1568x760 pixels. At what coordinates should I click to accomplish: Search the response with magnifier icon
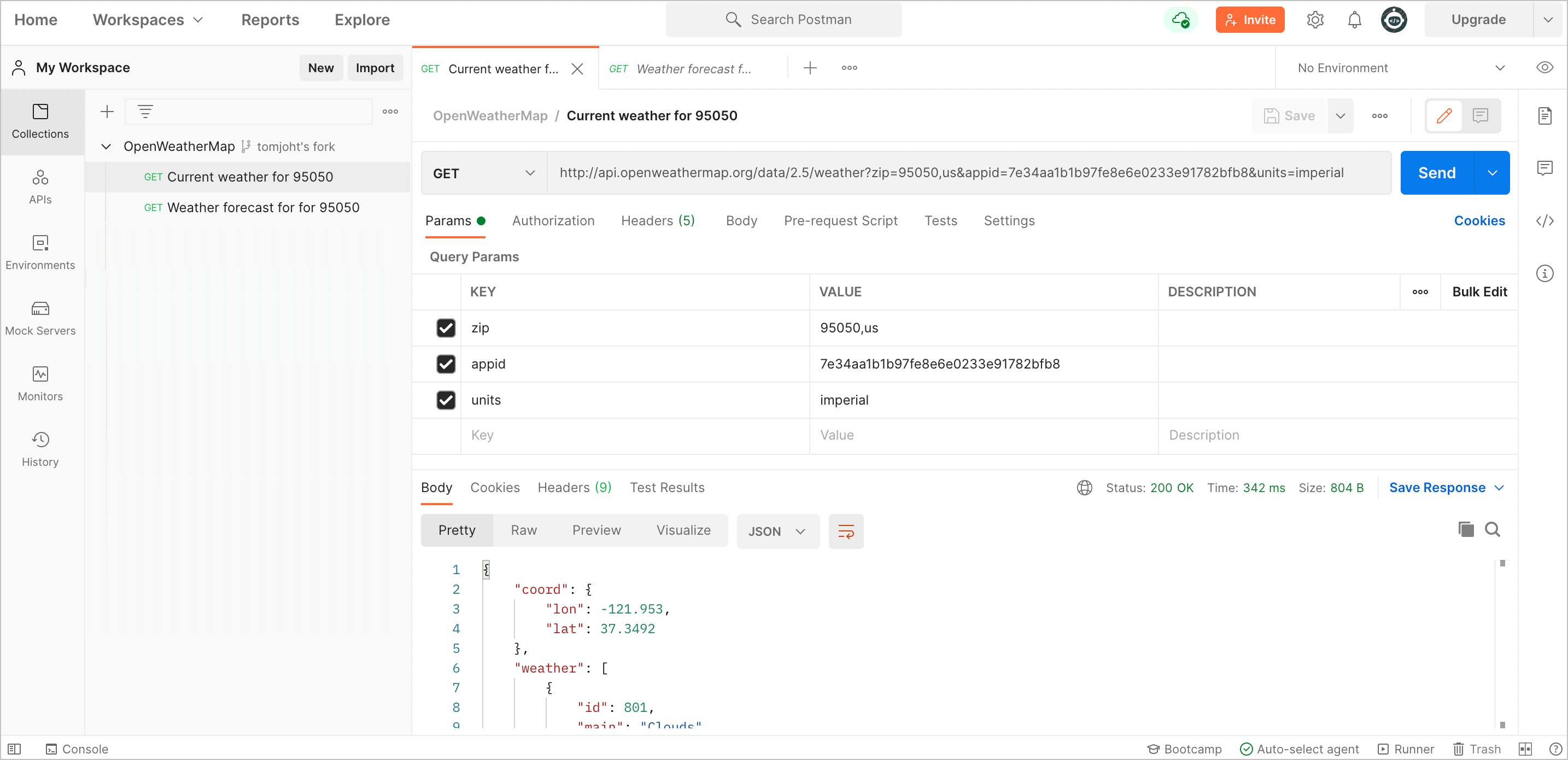[x=1492, y=529]
